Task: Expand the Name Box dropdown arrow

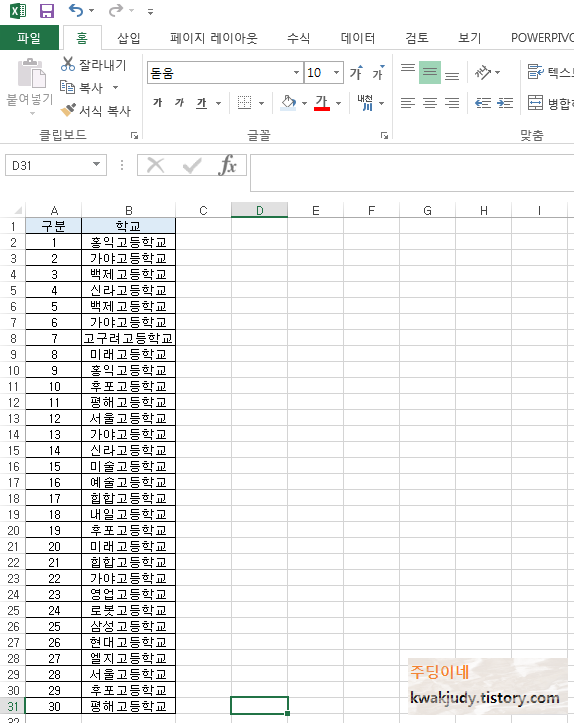Action: [96, 165]
